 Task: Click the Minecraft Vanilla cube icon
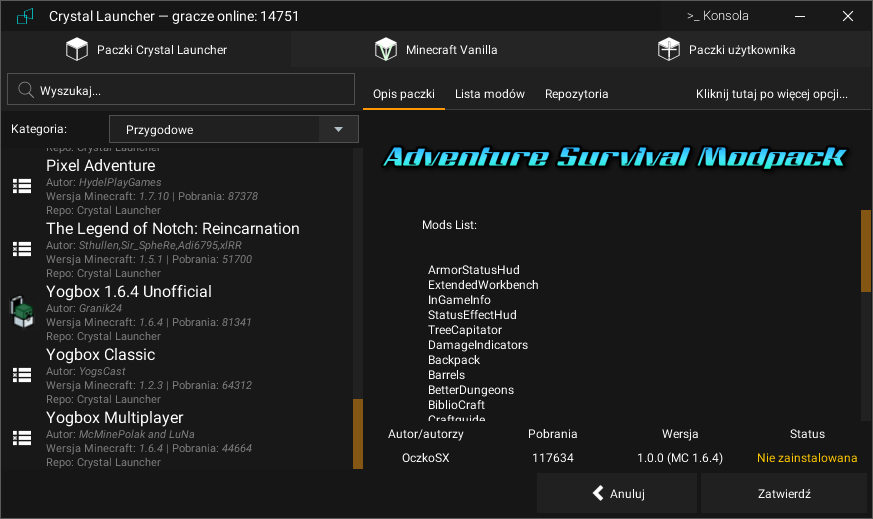click(x=385, y=49)
